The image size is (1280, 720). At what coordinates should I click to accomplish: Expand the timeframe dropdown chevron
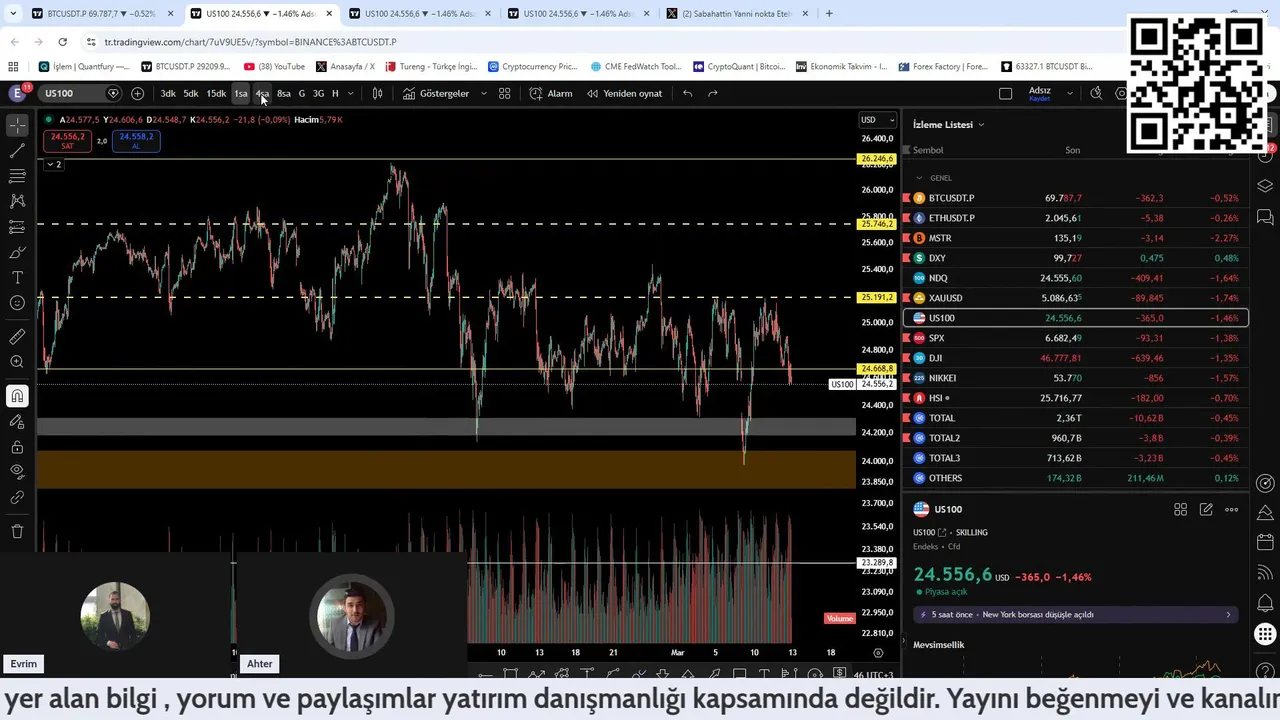pos(350,93)
